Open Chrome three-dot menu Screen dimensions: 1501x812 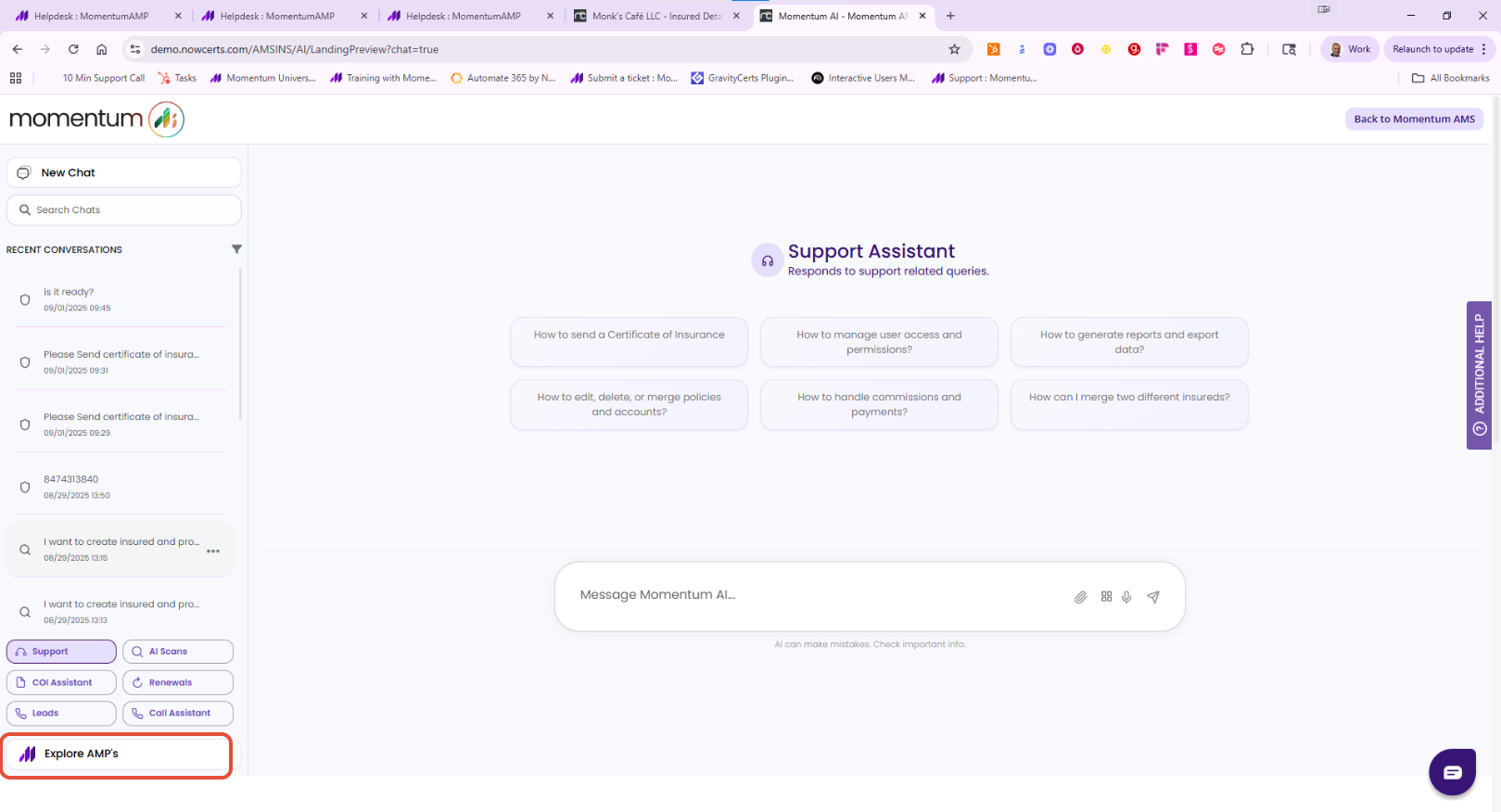(x=1483, y=49)
